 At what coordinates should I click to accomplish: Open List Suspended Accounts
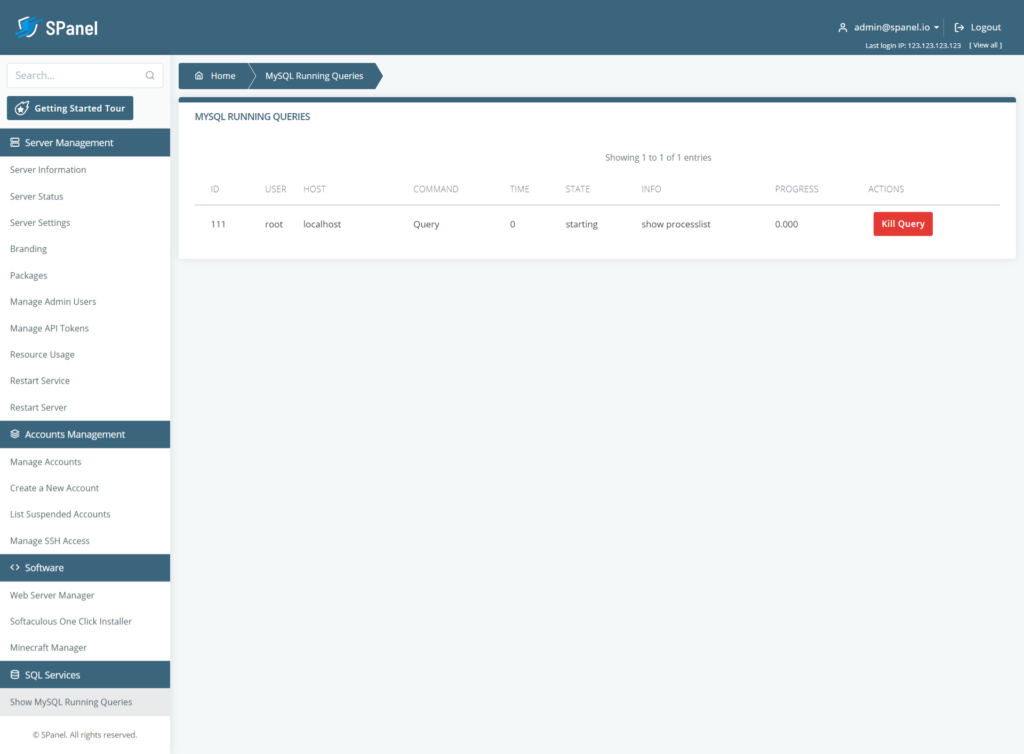click(60, 514)
